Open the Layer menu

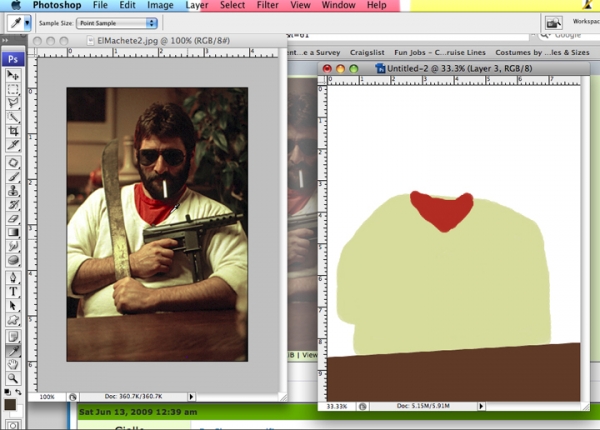[x=197, y=5]
